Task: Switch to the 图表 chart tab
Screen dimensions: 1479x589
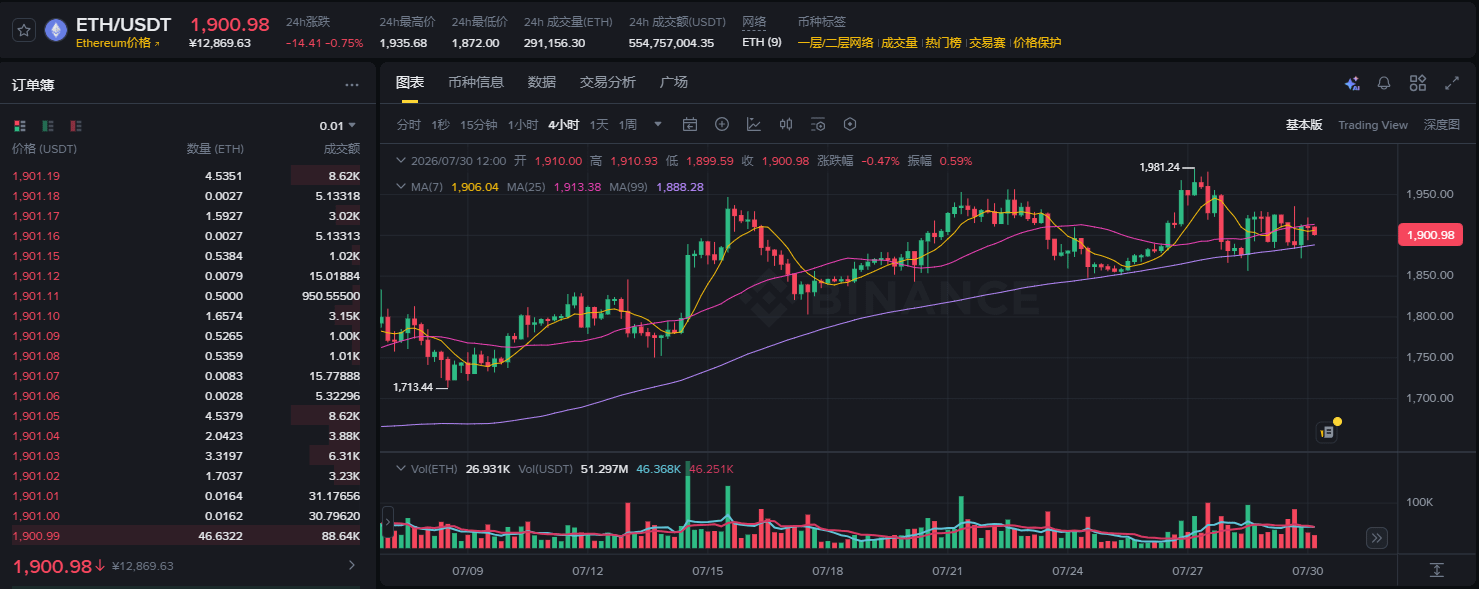Action: tap(410, 82)
